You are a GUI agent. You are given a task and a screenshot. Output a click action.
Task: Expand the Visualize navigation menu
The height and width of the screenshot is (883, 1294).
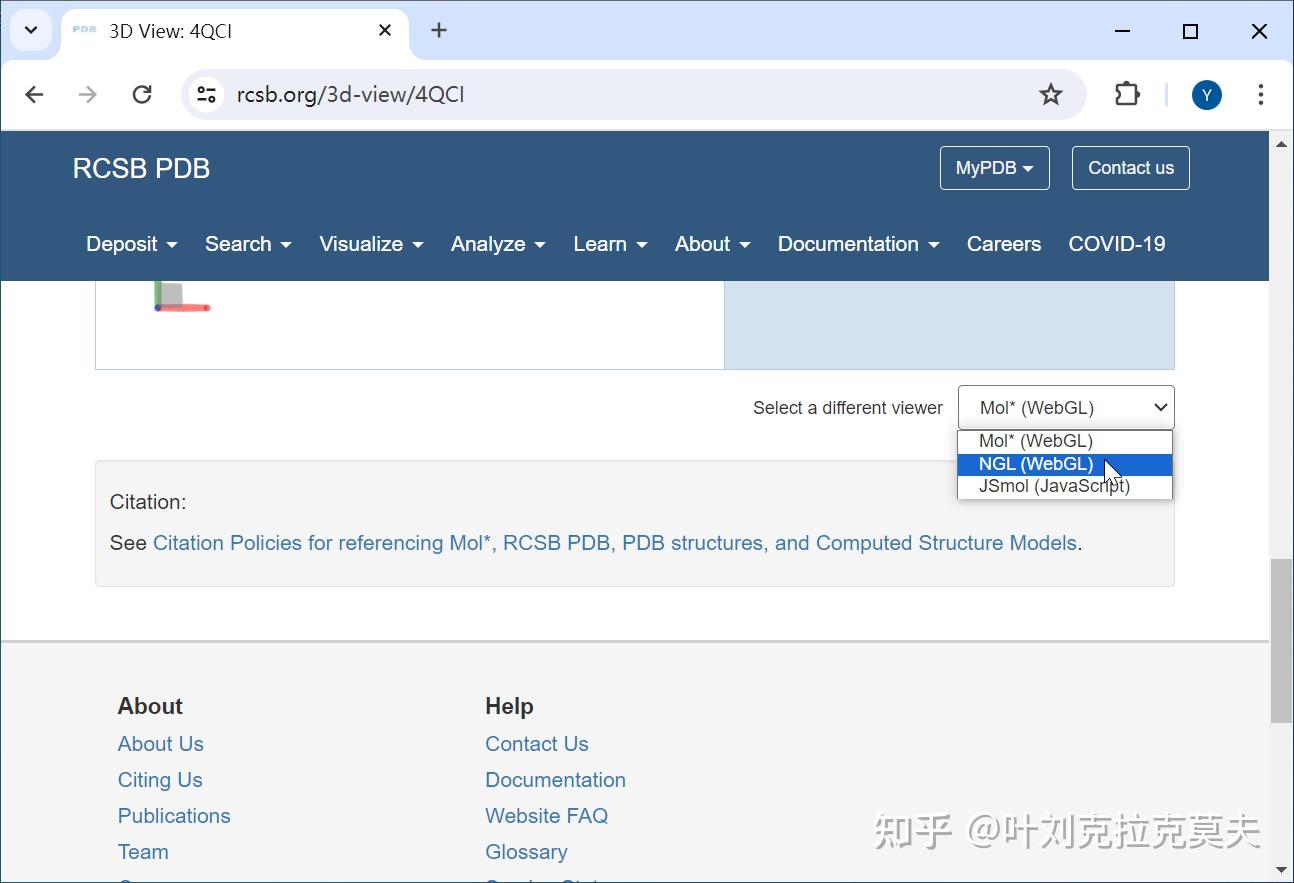point(371,243)
